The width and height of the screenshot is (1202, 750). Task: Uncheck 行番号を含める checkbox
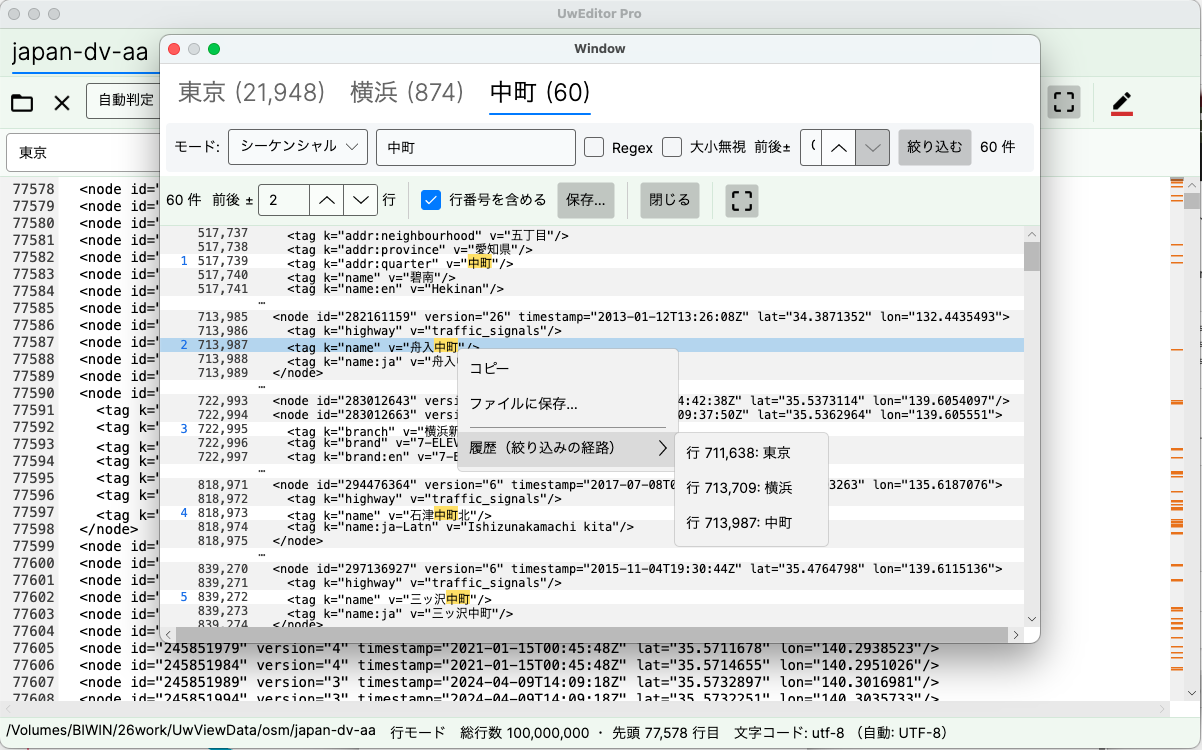431,200
